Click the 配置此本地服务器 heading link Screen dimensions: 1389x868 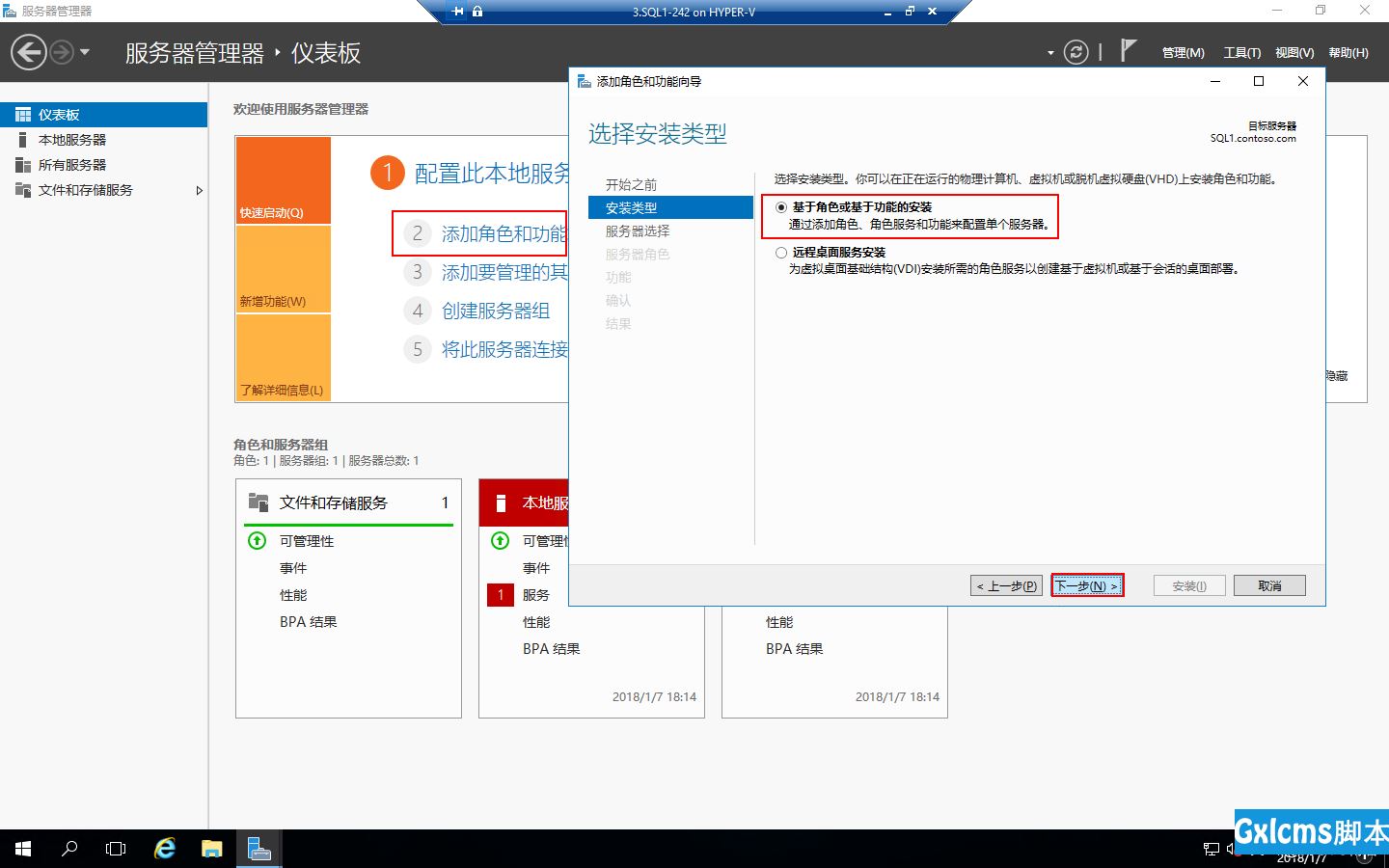[x=491, y=173]
